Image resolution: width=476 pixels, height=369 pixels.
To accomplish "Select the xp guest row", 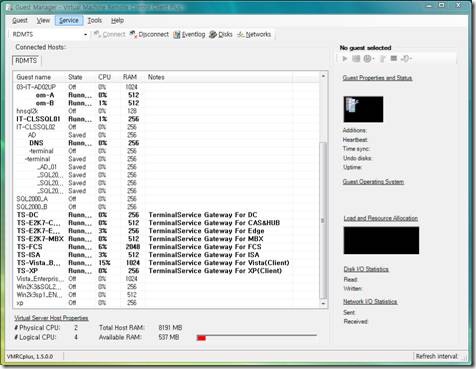I will [166, 303].
